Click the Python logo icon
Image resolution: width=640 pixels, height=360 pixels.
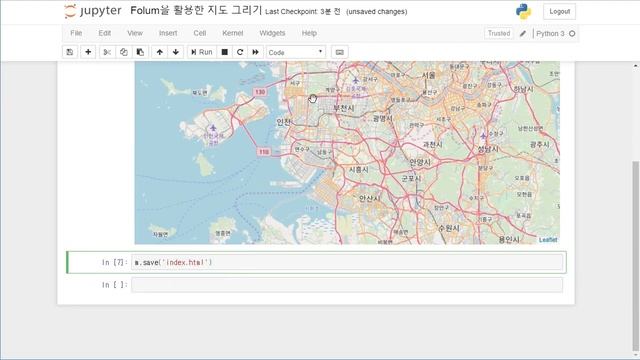pos(523,11)
